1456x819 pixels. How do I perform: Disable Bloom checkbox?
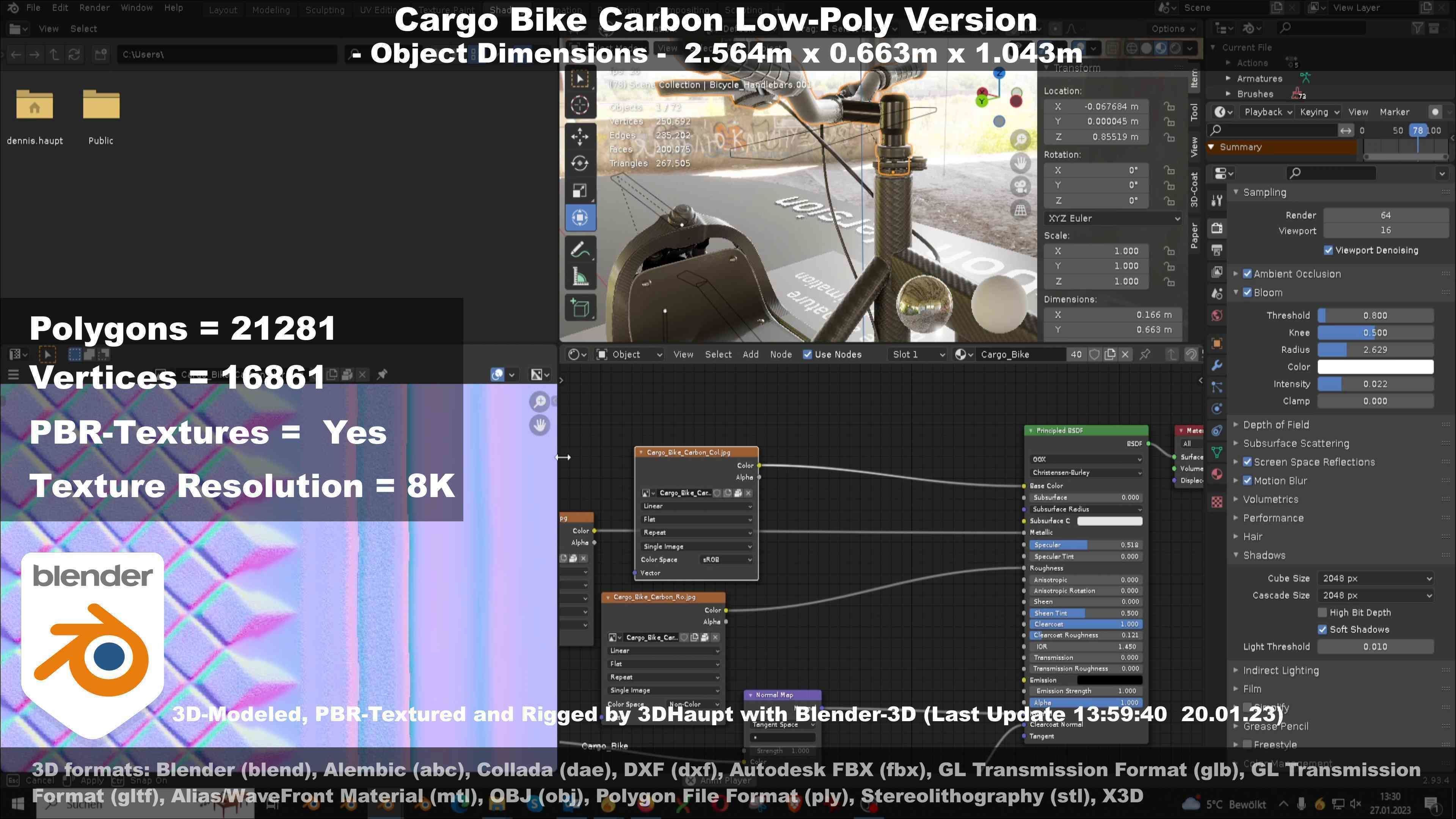pyautogui.click(x=1247, y=293)
